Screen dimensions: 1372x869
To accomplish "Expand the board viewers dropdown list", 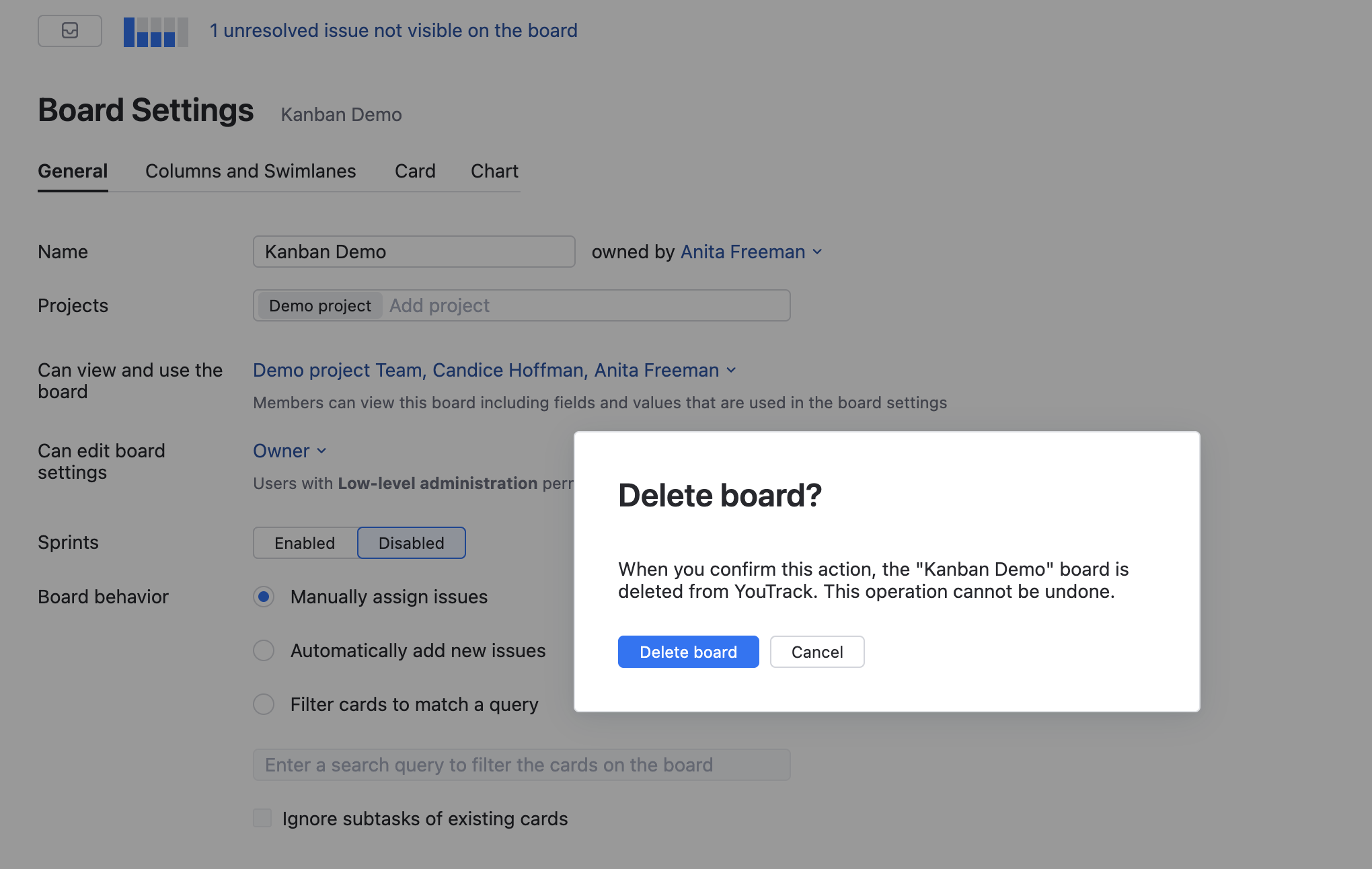I will pyautogui.click(x=494, y=371).
